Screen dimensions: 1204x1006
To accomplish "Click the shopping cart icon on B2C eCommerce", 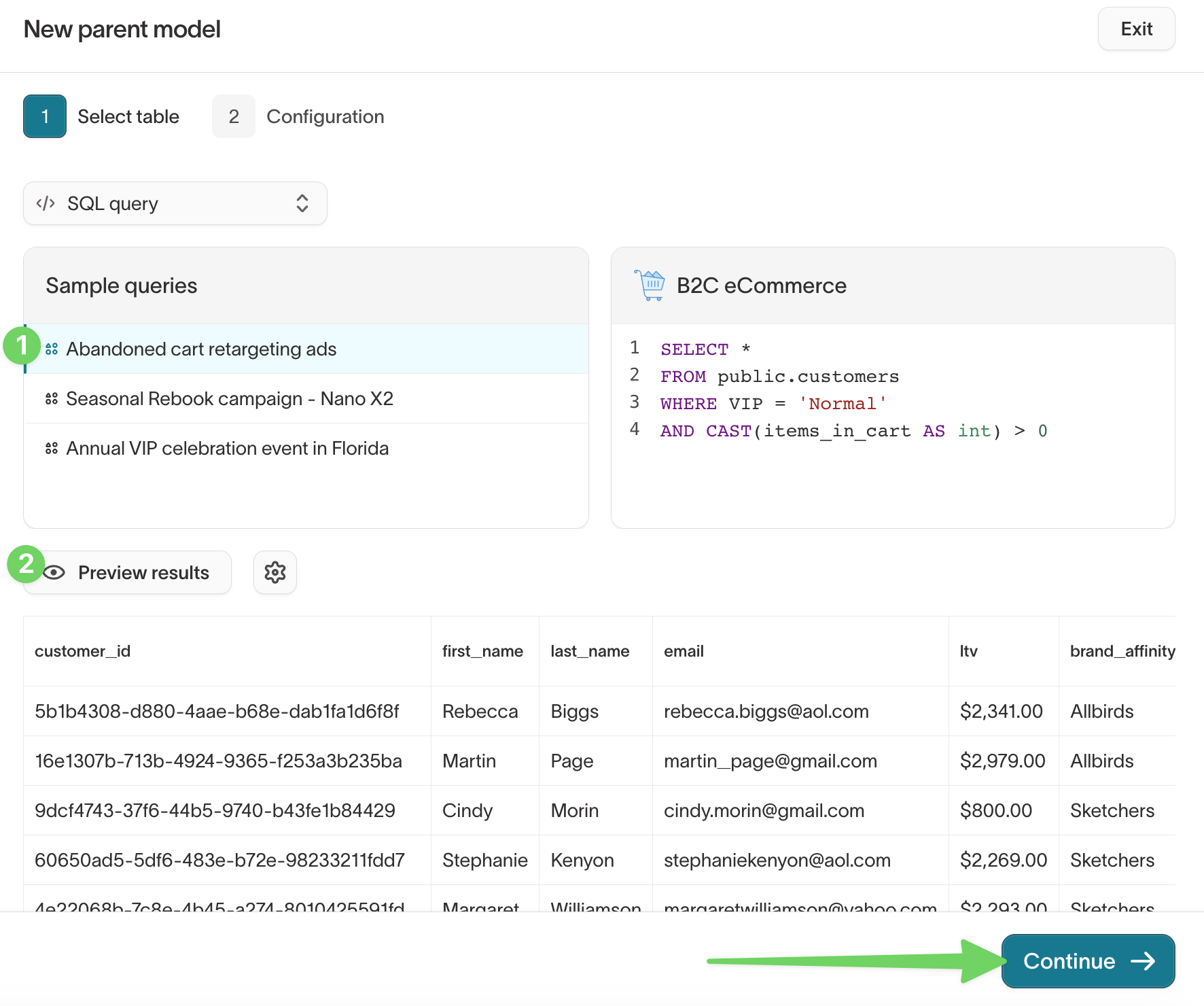I will [x=649, y=285].
